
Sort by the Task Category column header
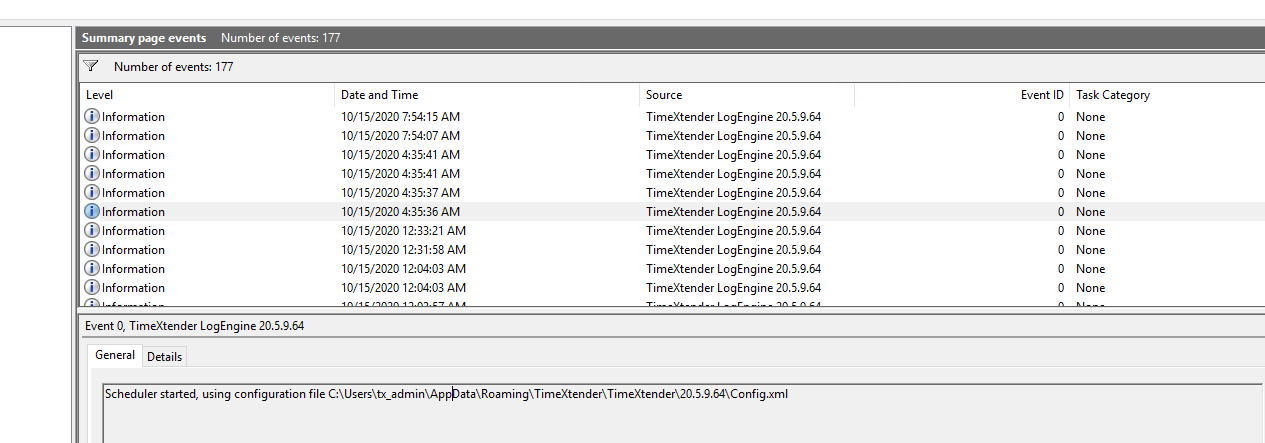1167,95
